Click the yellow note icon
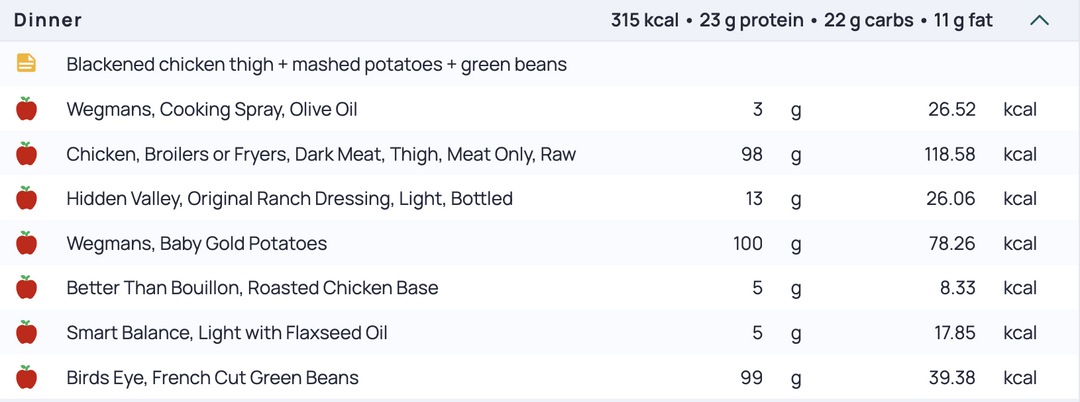1080x402 pixels. click(26, 64)
